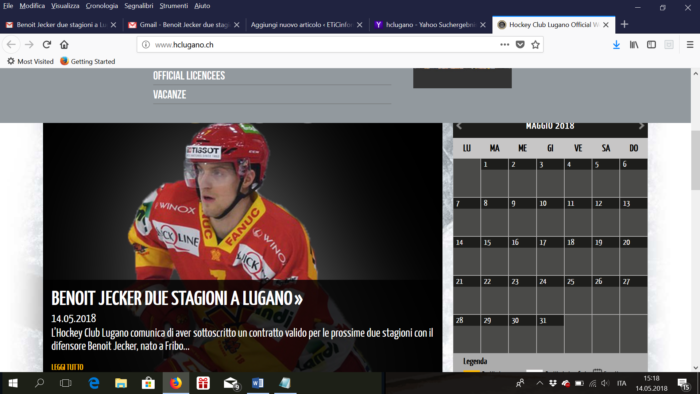Open the Firefox hamburger menu
This screenshot has width=700, height=394.
coord(690,45)
